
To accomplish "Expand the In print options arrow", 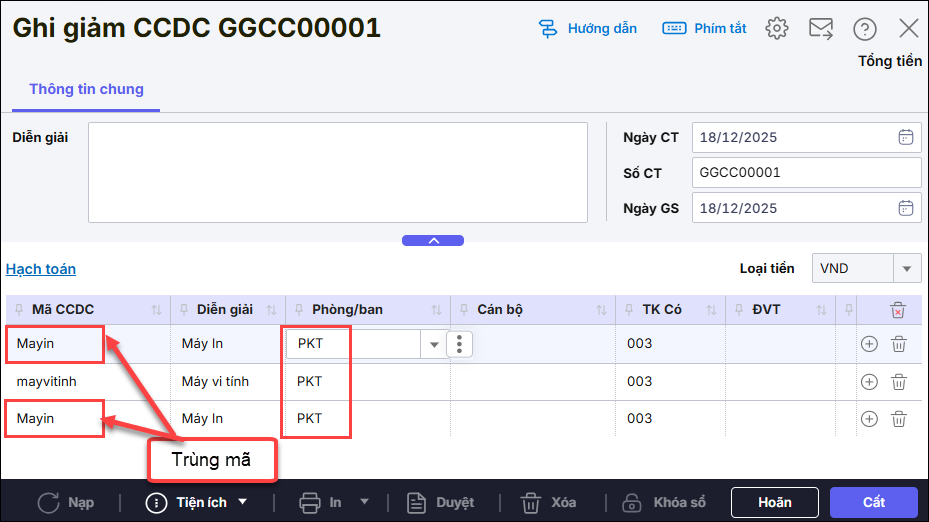I will tap(364, 502).
